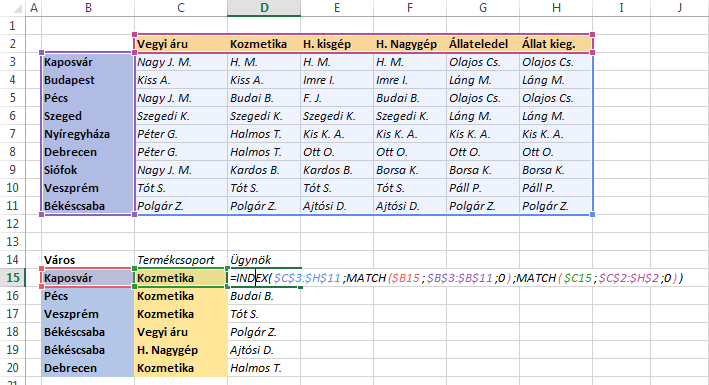The height and width of the screenshot is (385, 709).
Task: Click the Siófok city cell
Action: [88, 170]
